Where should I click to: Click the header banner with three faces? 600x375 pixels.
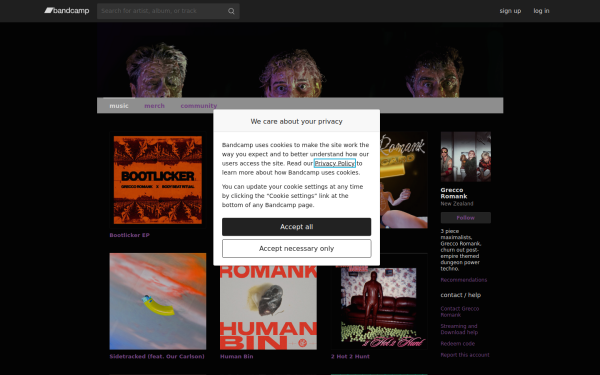point(300,60)
